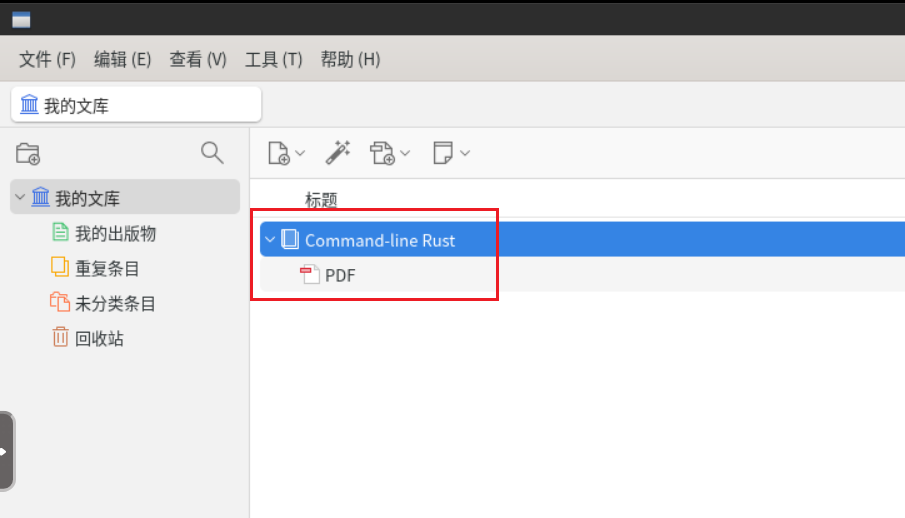The image size is (905, 518).
Task: Select 我的出版物 in the sidebar
Action: 115,234
